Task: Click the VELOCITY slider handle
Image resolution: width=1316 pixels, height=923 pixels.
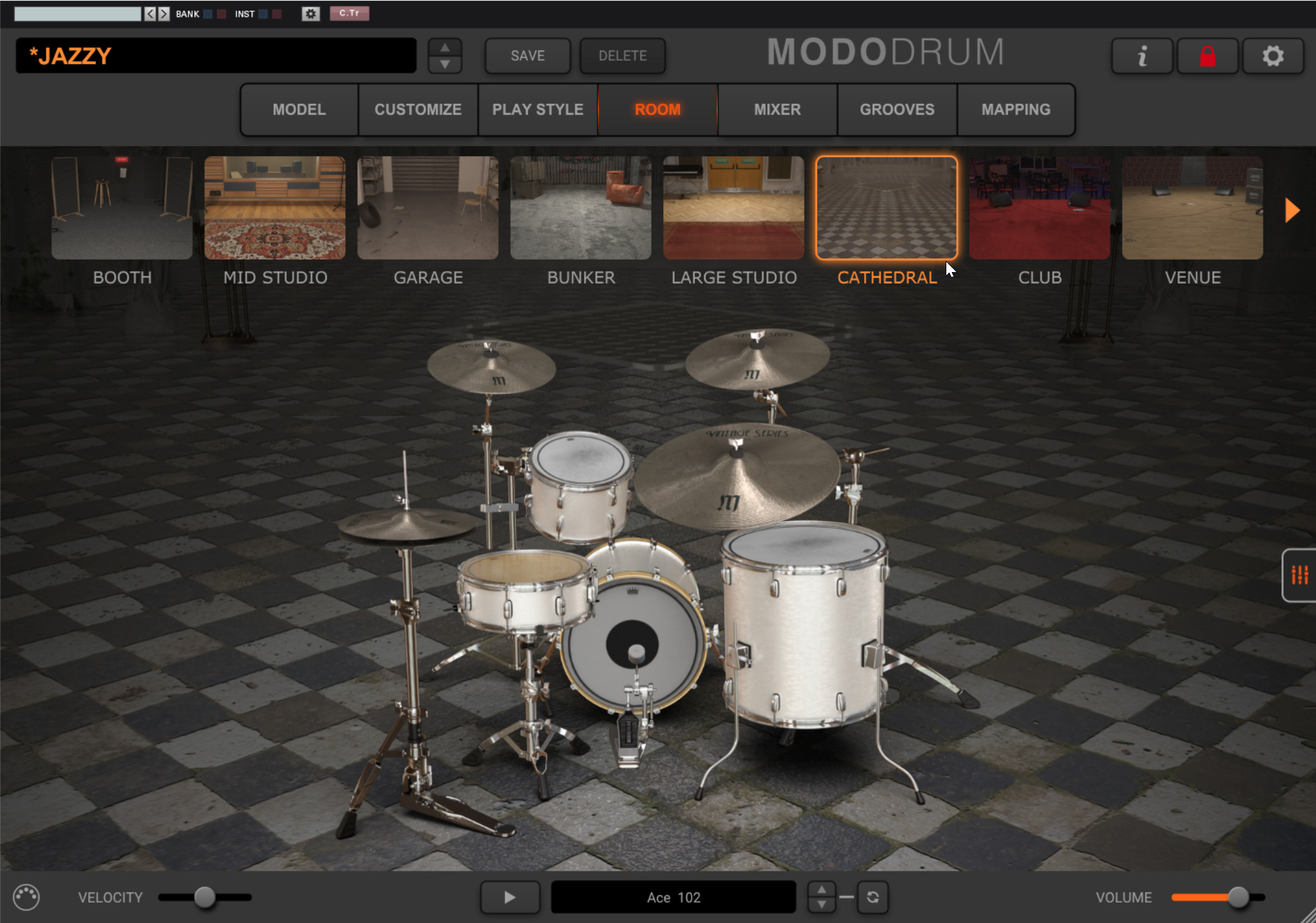Action: point(205,897)
